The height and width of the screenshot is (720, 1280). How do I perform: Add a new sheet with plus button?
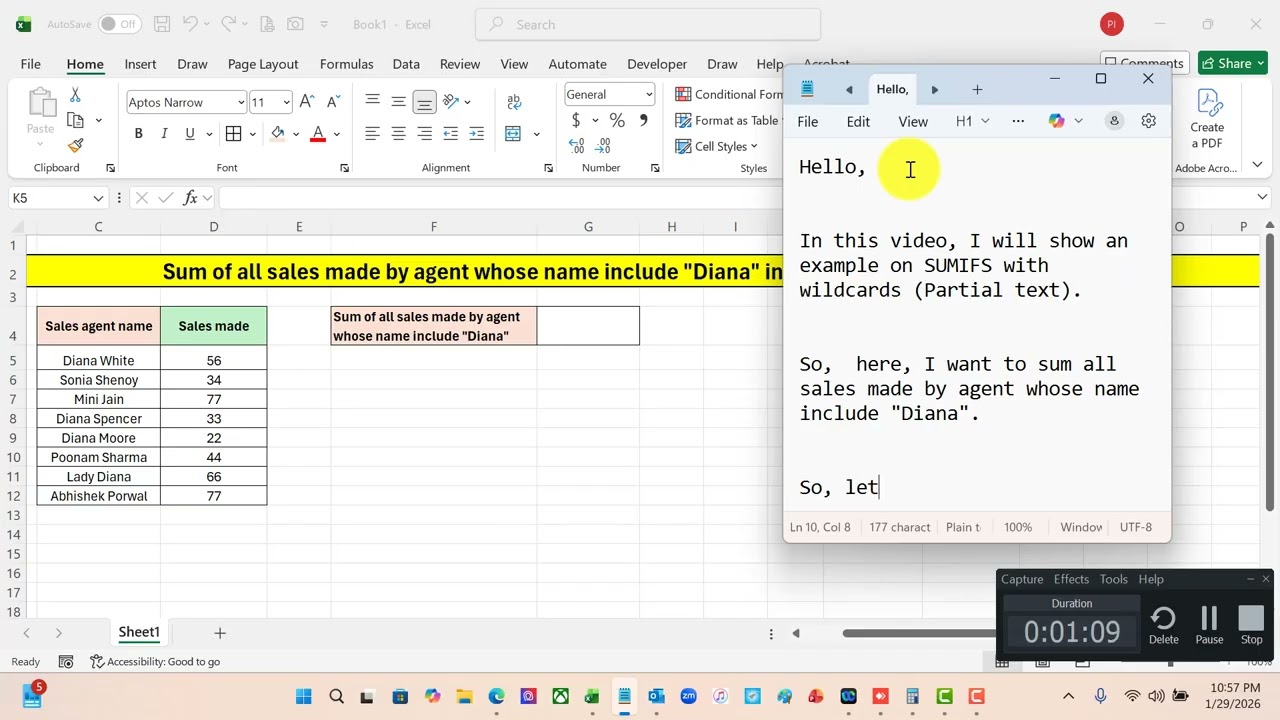point(220,632)
